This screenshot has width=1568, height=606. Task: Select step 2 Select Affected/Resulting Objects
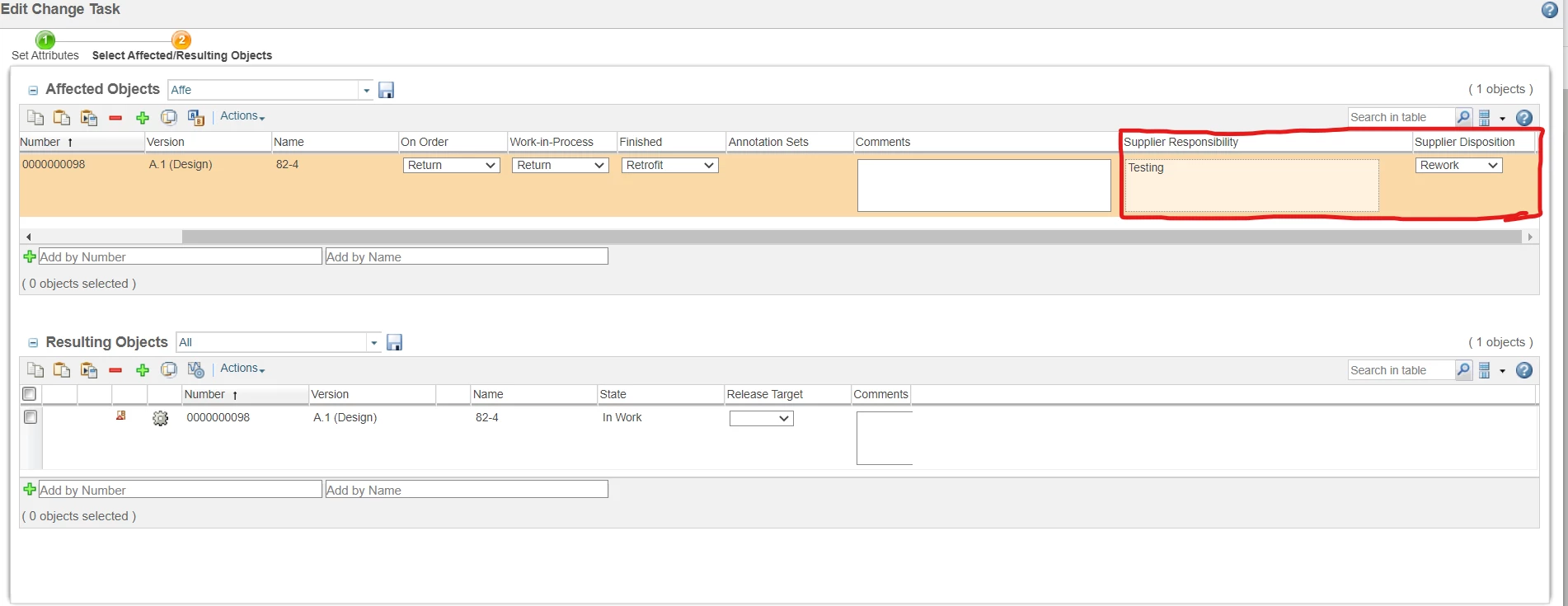click(181, 40)
